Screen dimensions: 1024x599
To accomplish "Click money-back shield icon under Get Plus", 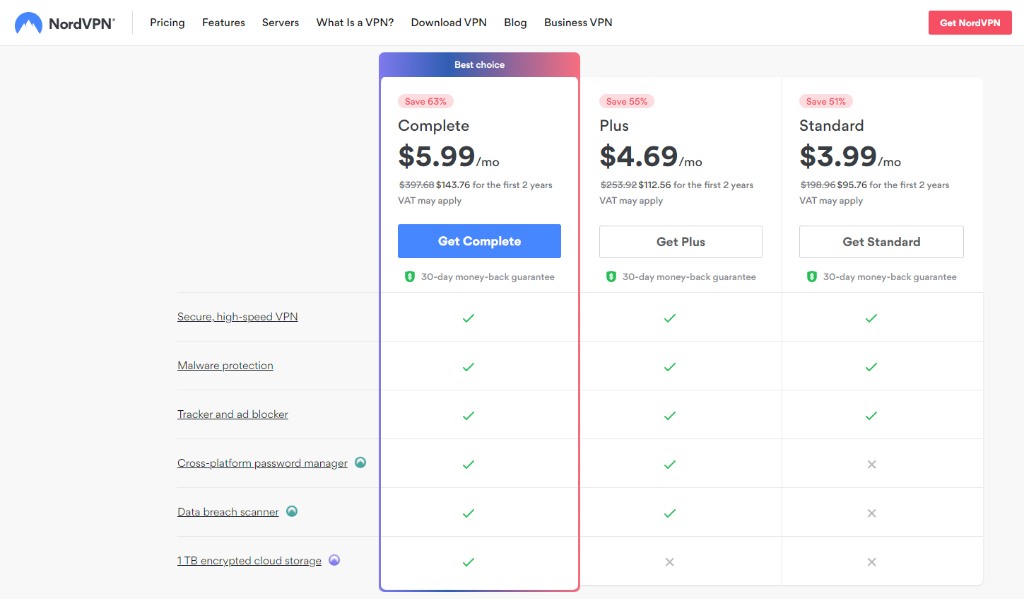I will 611,276.
